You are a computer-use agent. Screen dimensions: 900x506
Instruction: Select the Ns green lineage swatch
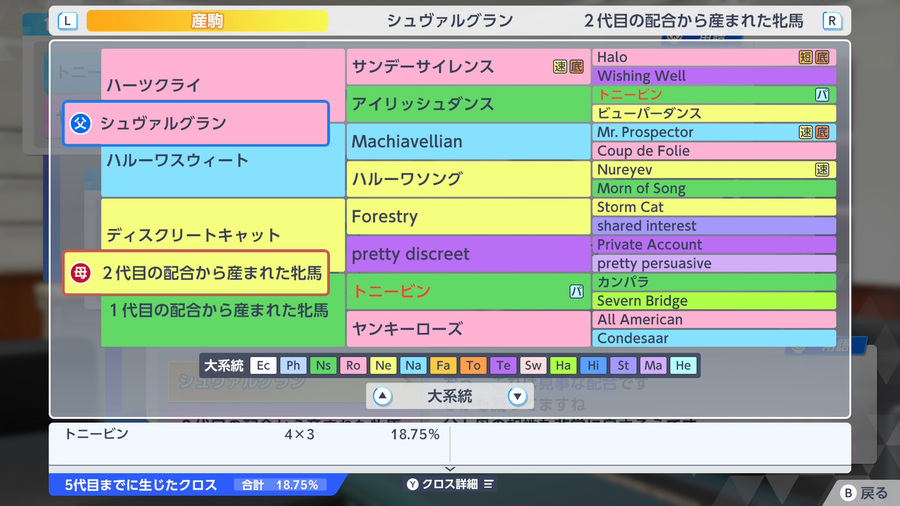(323, 365)
